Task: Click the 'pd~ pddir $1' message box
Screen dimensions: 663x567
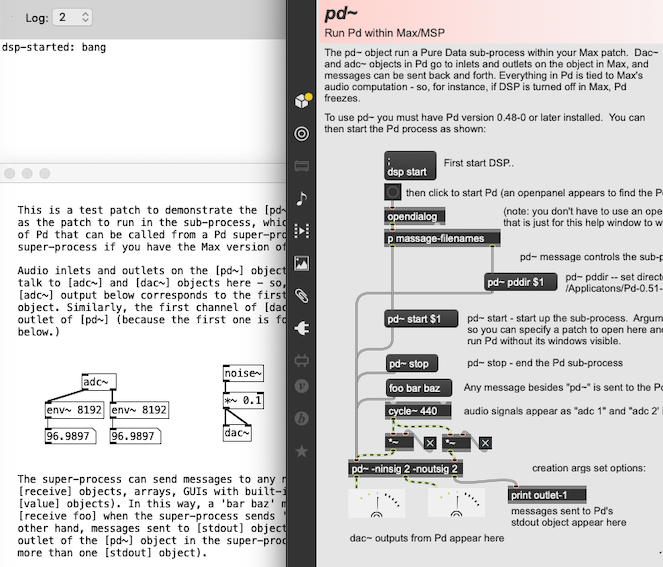Action: coord(521,282)
